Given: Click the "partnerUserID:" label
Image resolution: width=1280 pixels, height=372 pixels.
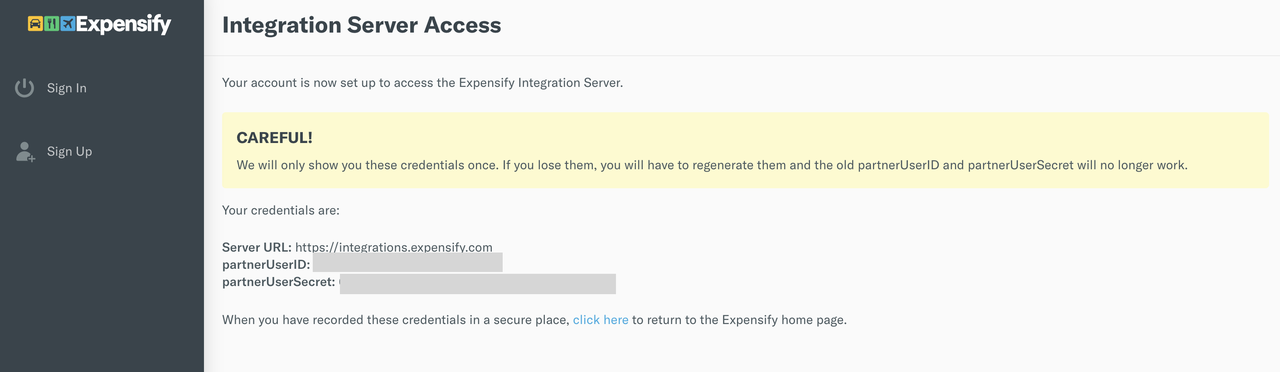Looking at the screenshot, I should point(266,264).
